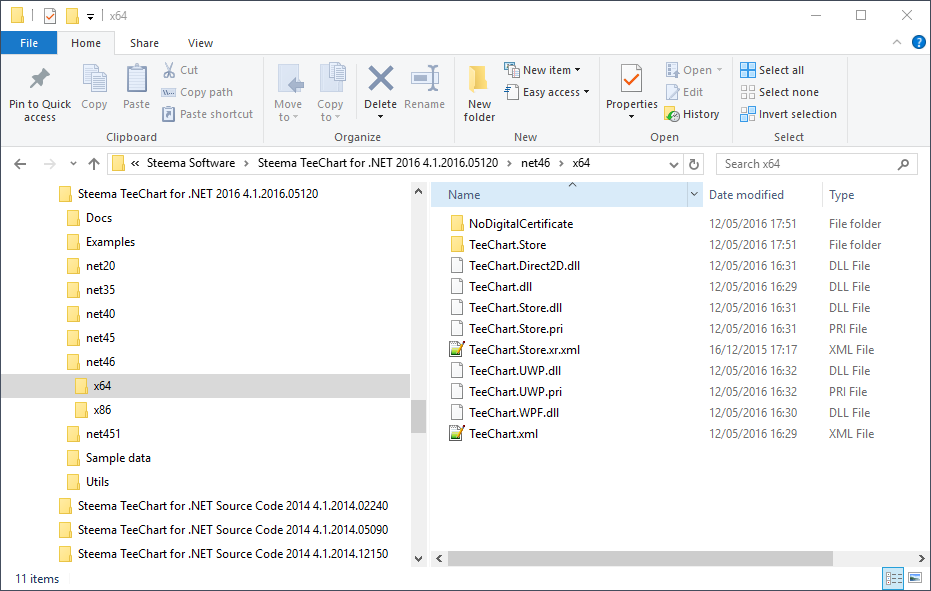Select net451 folder in tree
The width and height of the screenshot is (931, 591).
(103, 434)
